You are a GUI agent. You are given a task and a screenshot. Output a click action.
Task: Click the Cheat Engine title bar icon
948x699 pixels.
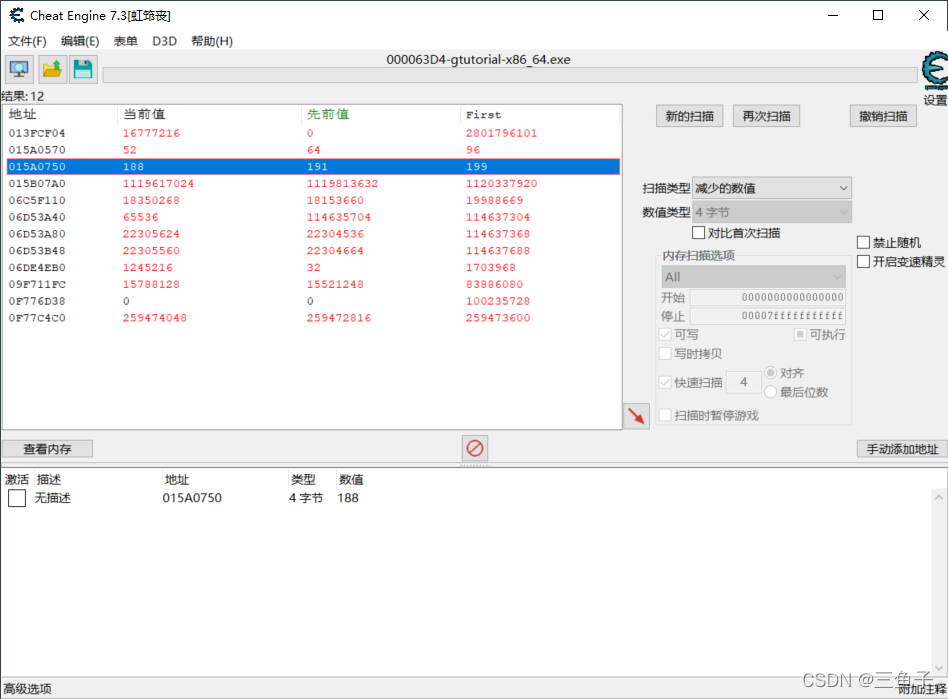[x=17, y=15]
